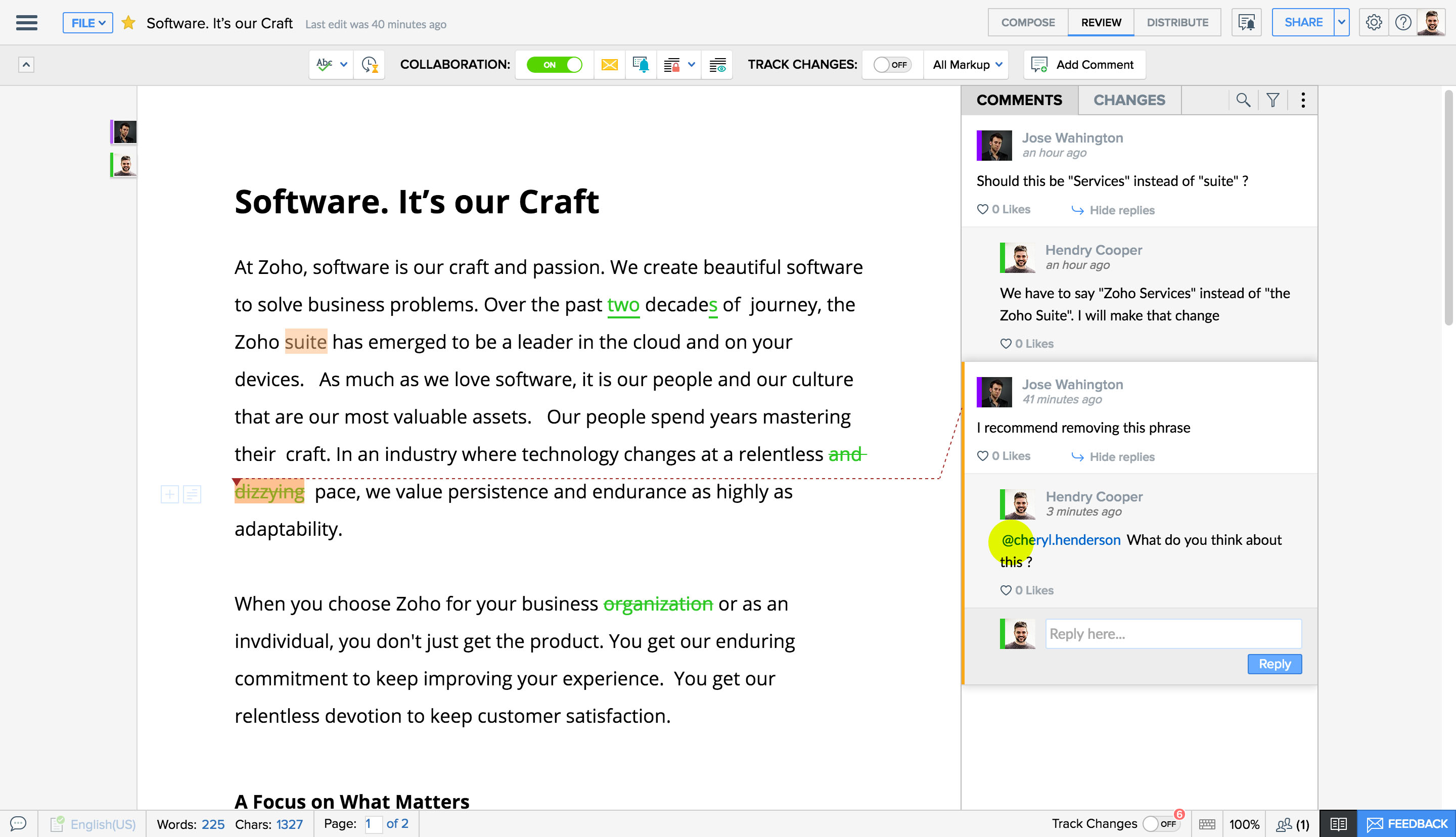Toggle the COLLABORATION switch off
This screenshot has height=837, width=1456.
tap(555, 64)
